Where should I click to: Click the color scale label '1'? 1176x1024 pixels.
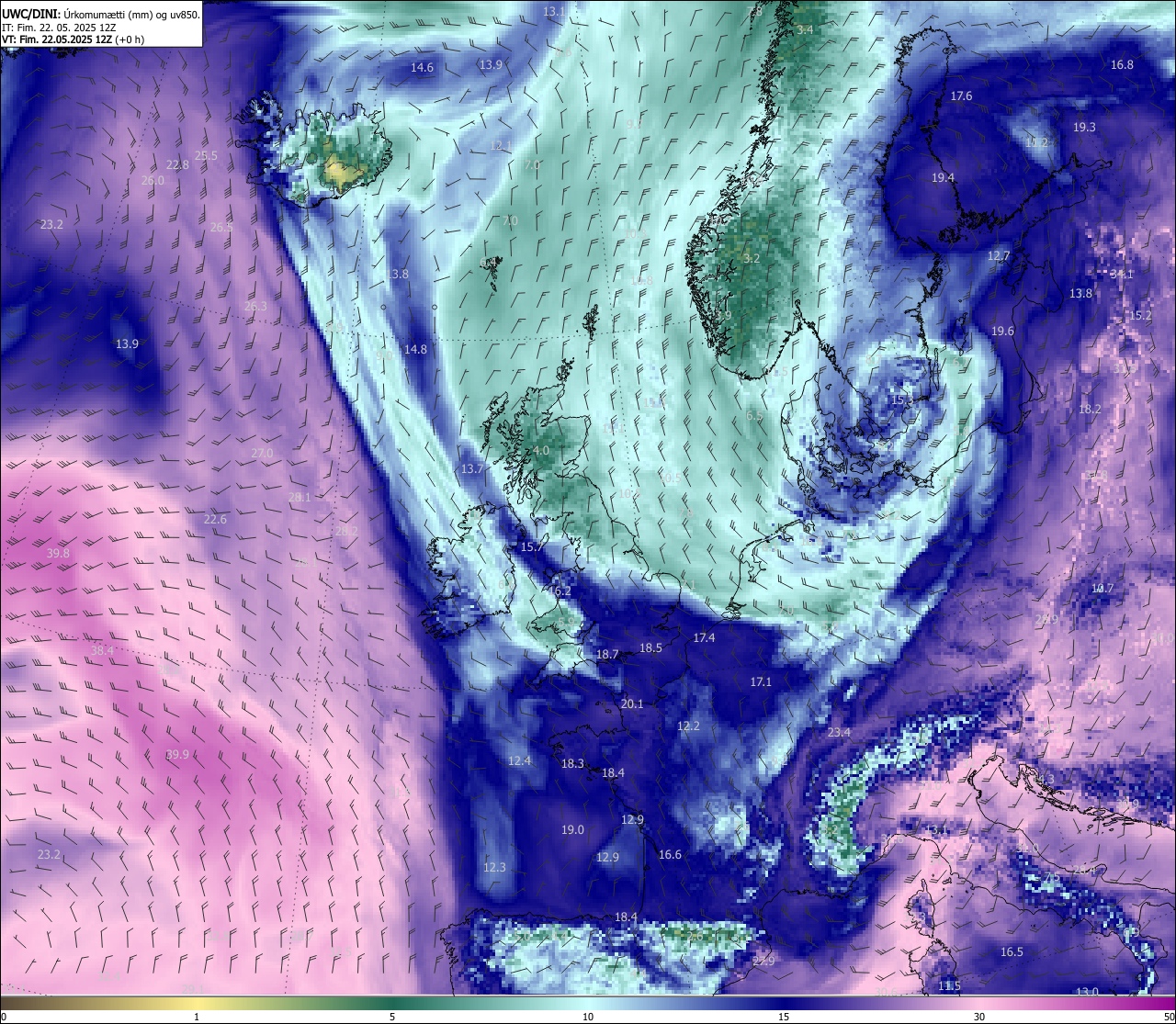(x=197, y=1017)
